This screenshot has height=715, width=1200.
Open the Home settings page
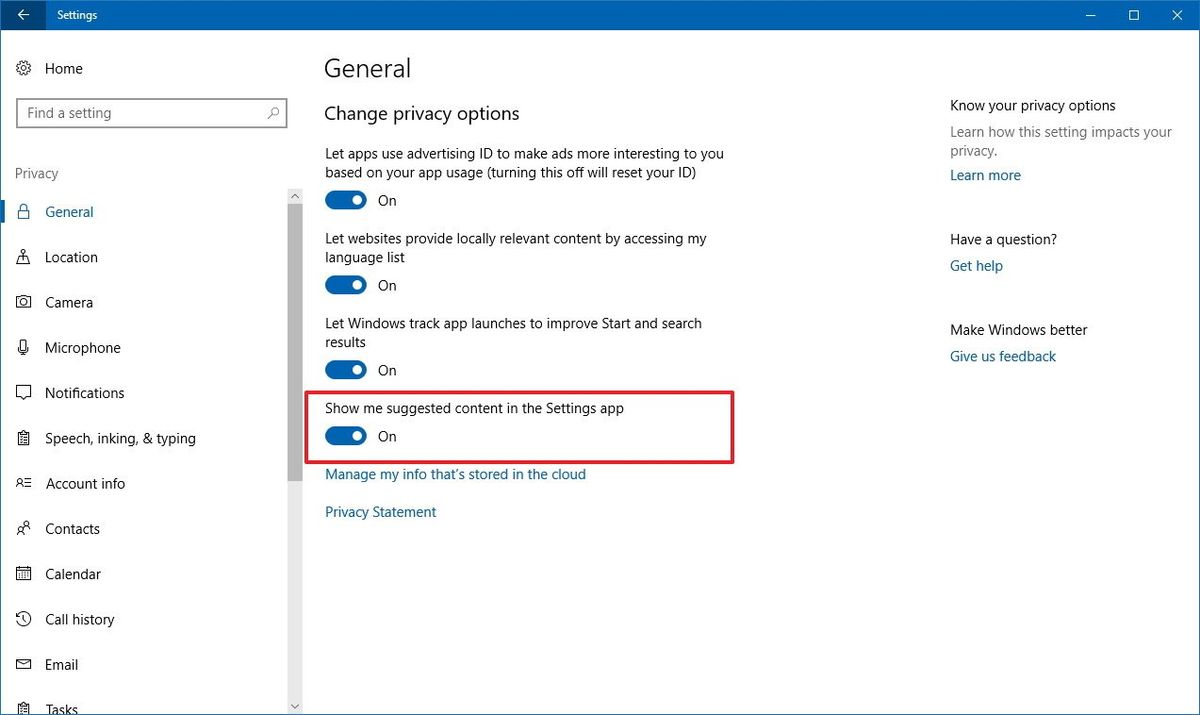(63, 68)
